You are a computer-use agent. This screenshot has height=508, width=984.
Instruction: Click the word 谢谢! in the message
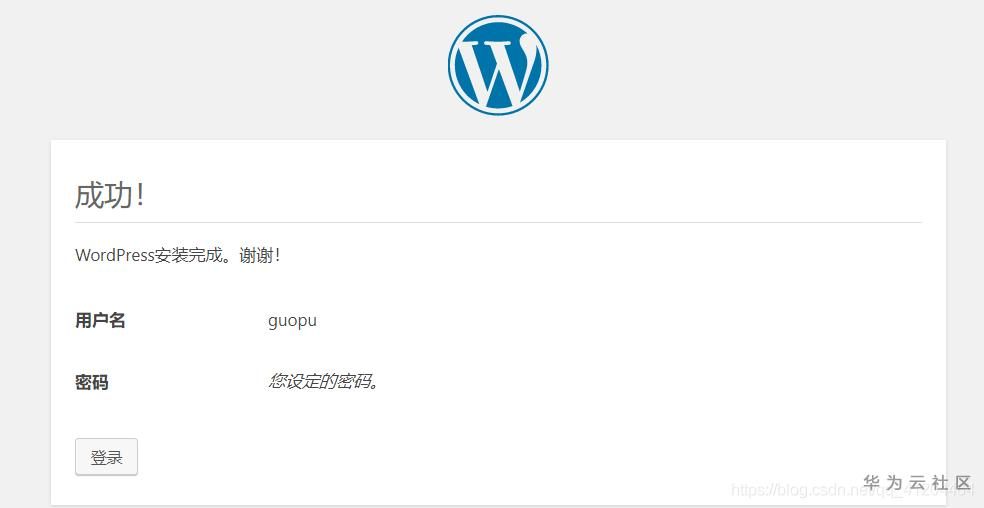click(x=260, y=255)
